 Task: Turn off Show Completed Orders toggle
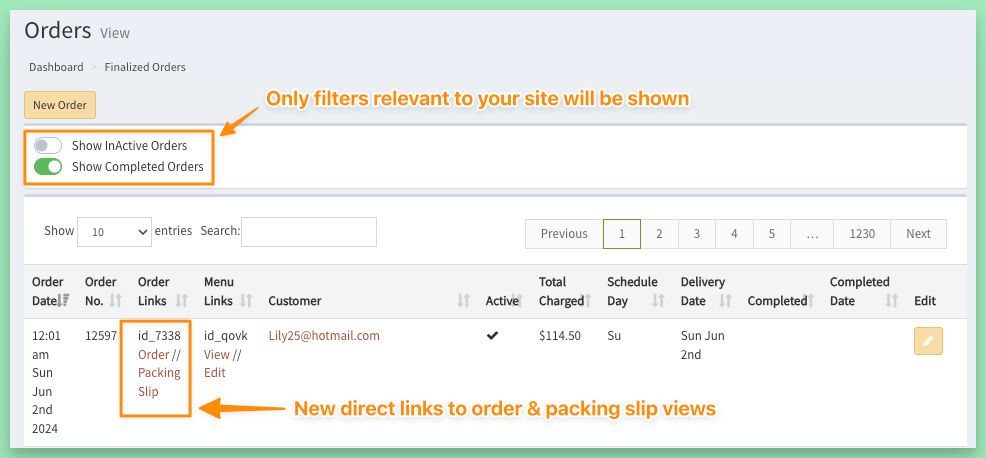point(48,167)
